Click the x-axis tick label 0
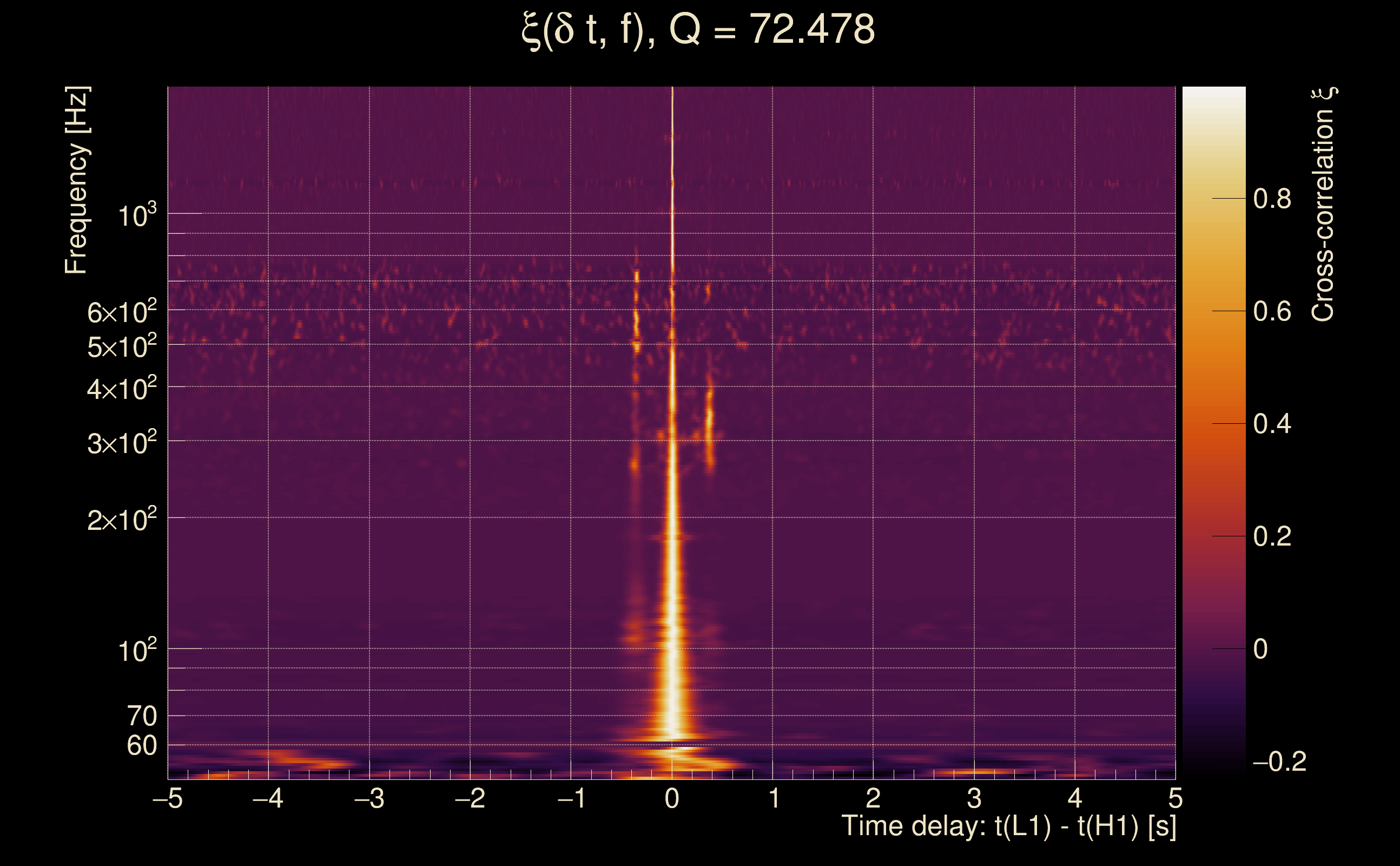This screenshot has height=866, width=1400. tap(672, 798)
